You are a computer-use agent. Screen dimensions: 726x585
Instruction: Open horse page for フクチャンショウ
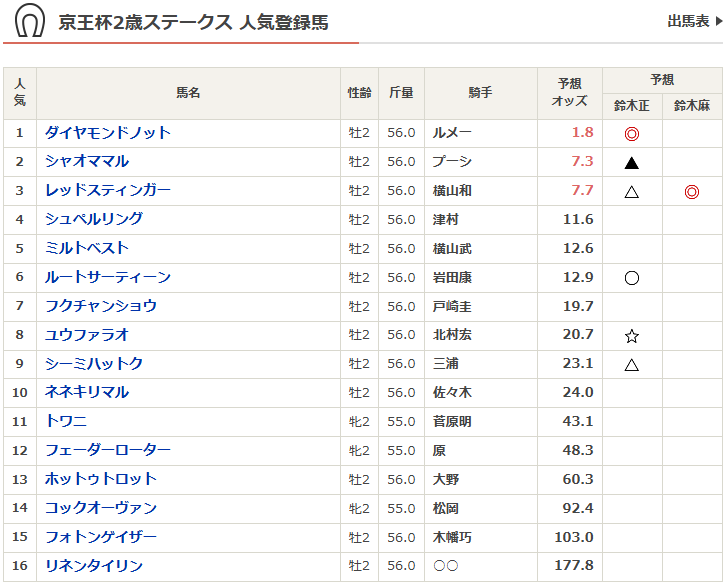pos(101,306)
